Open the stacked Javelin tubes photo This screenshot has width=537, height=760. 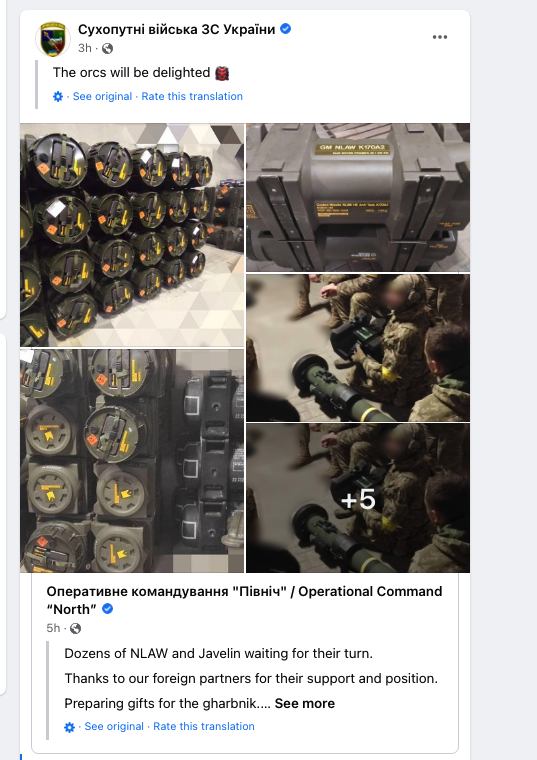[x=132, y=235]
